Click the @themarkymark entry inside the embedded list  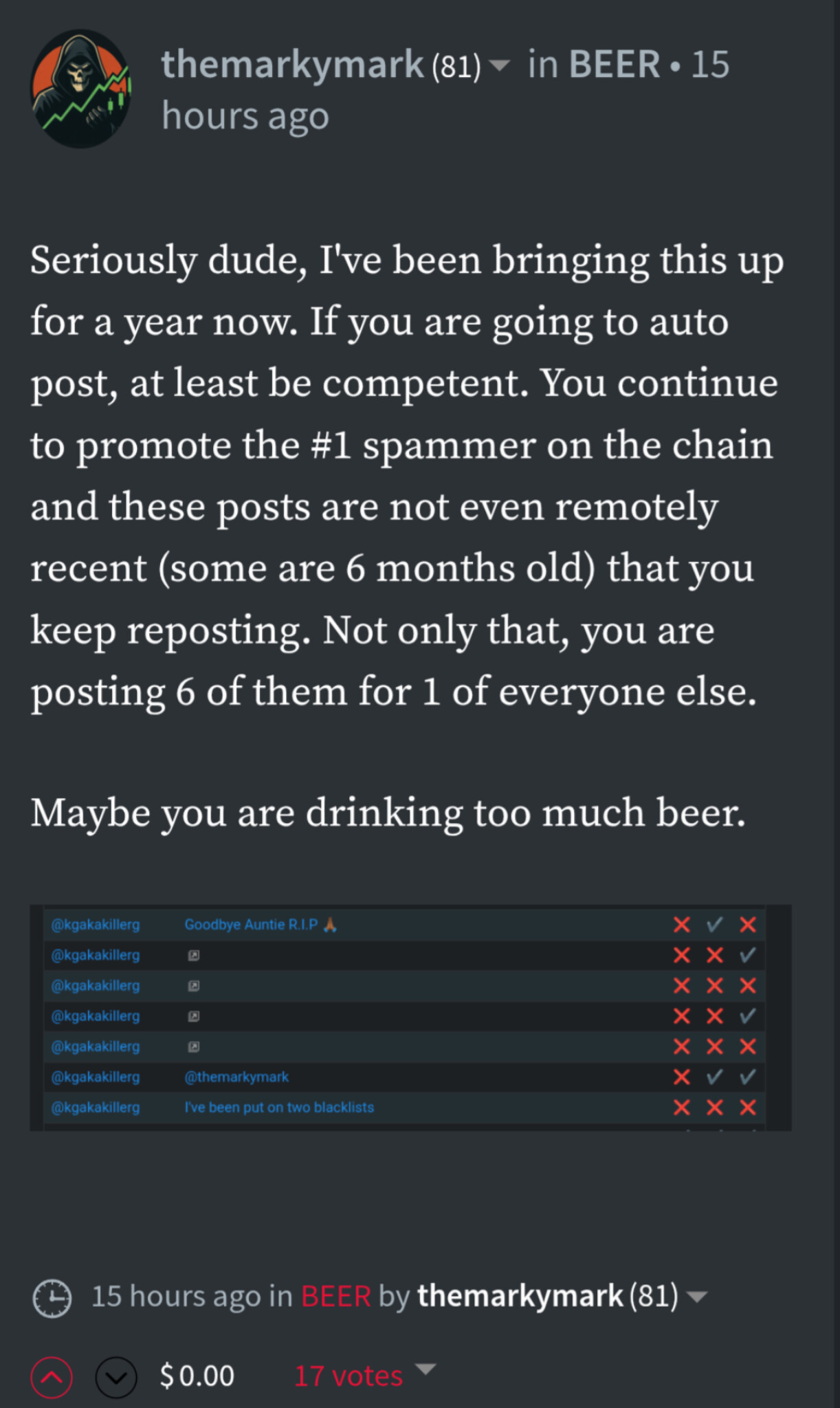coord(236,1077)
